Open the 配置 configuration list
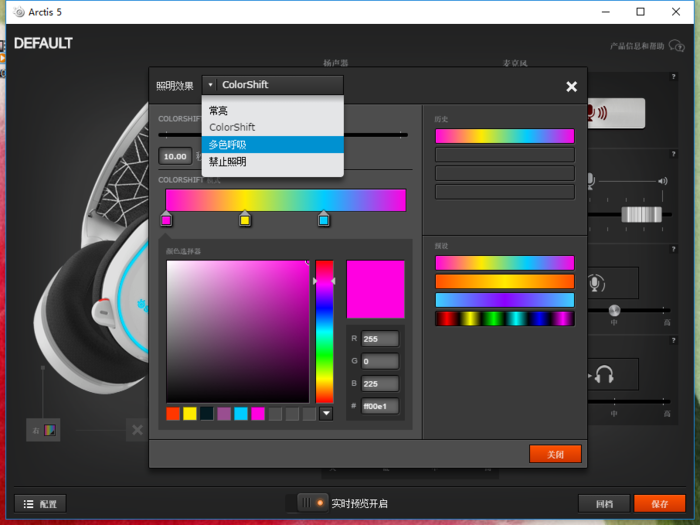This screenshot has width=700, height=525. pyautogui.click(x=40, y=504)
